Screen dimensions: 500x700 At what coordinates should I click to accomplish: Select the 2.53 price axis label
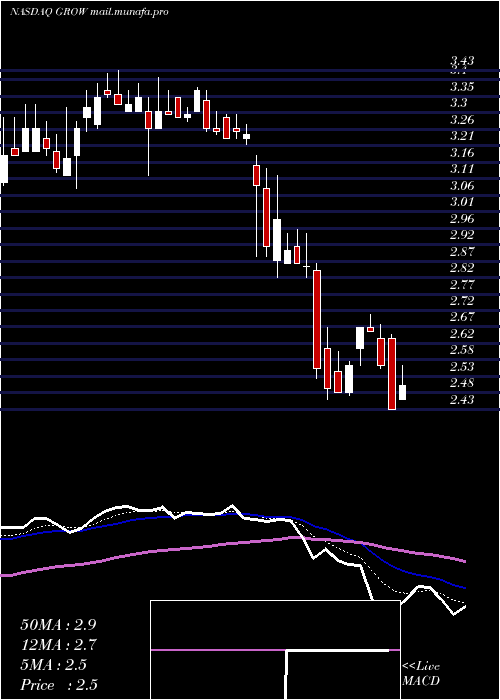pos(462,367)
